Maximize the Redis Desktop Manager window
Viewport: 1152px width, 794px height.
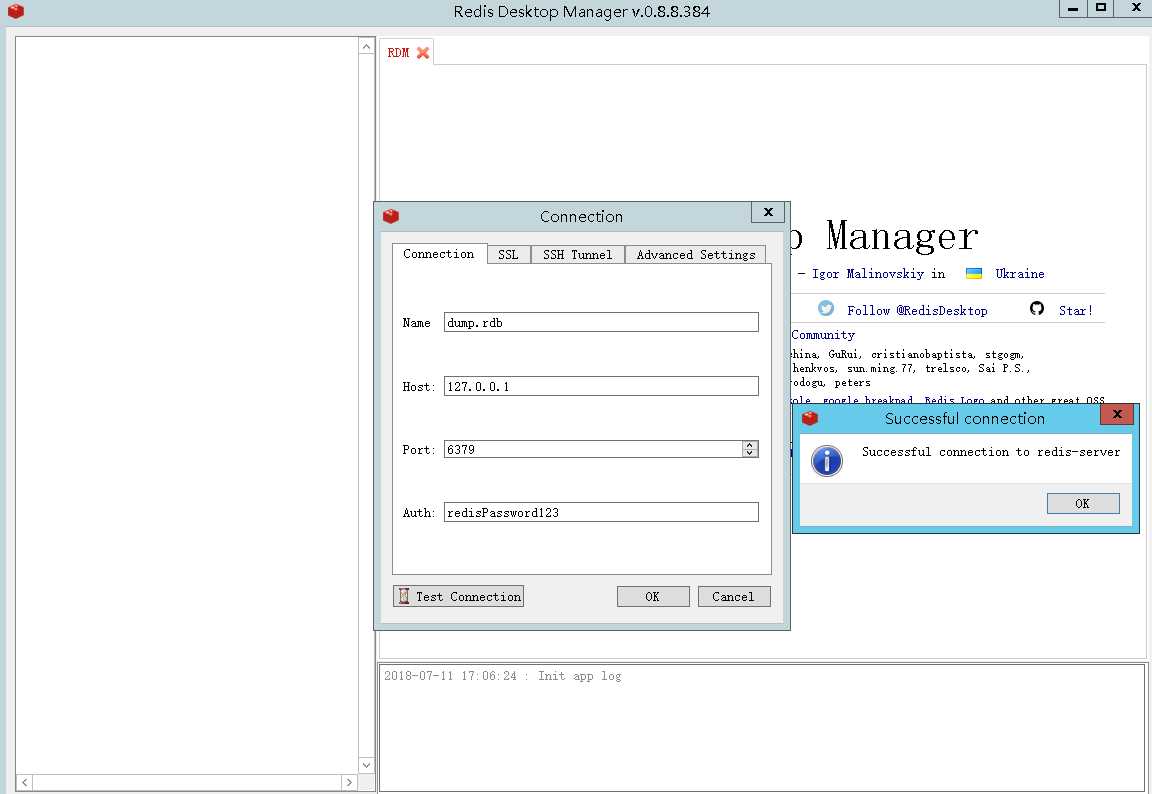[1101, 8]
